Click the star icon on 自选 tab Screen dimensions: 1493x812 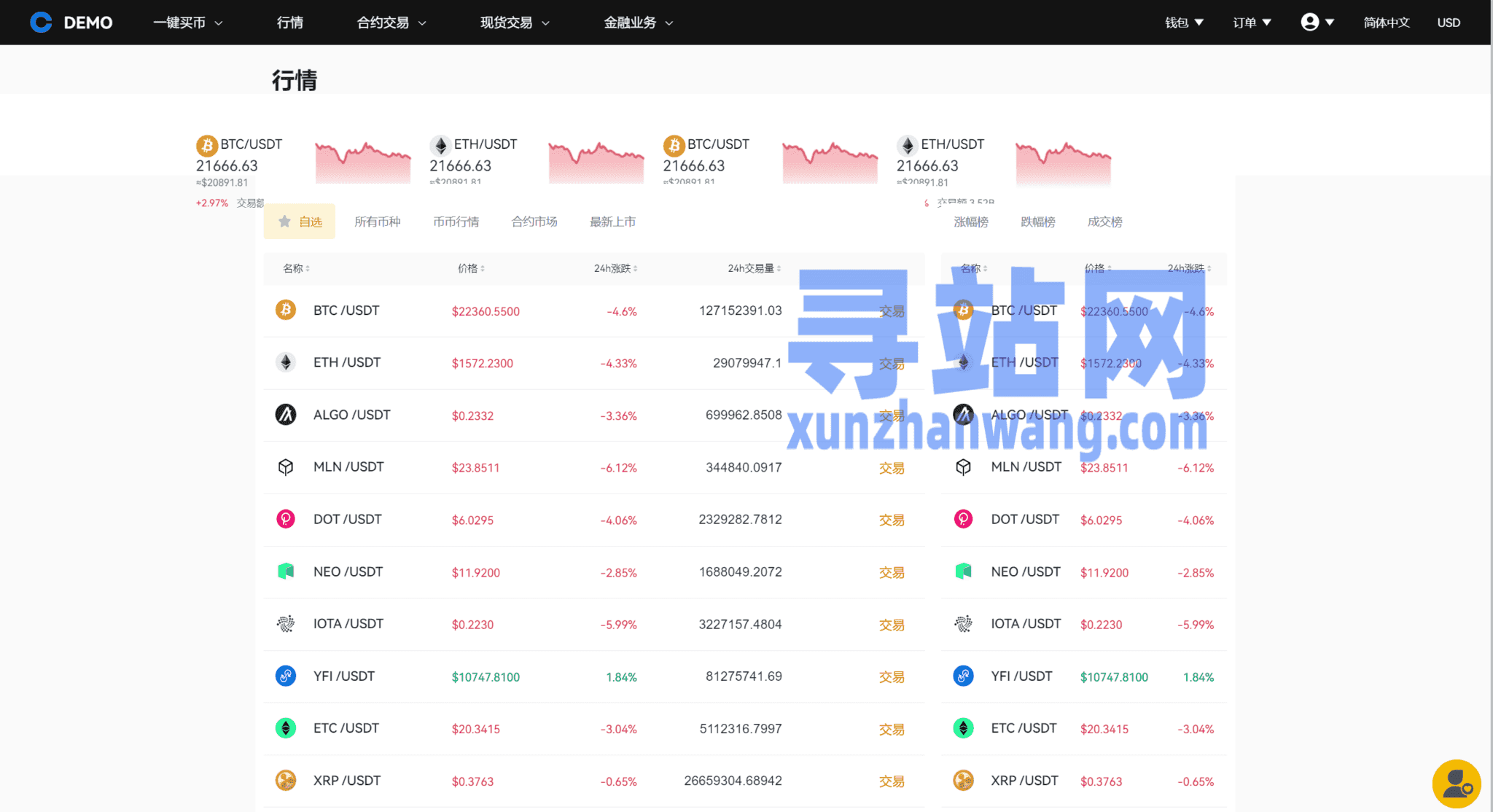pyautogui.click(x=284, y=222)
